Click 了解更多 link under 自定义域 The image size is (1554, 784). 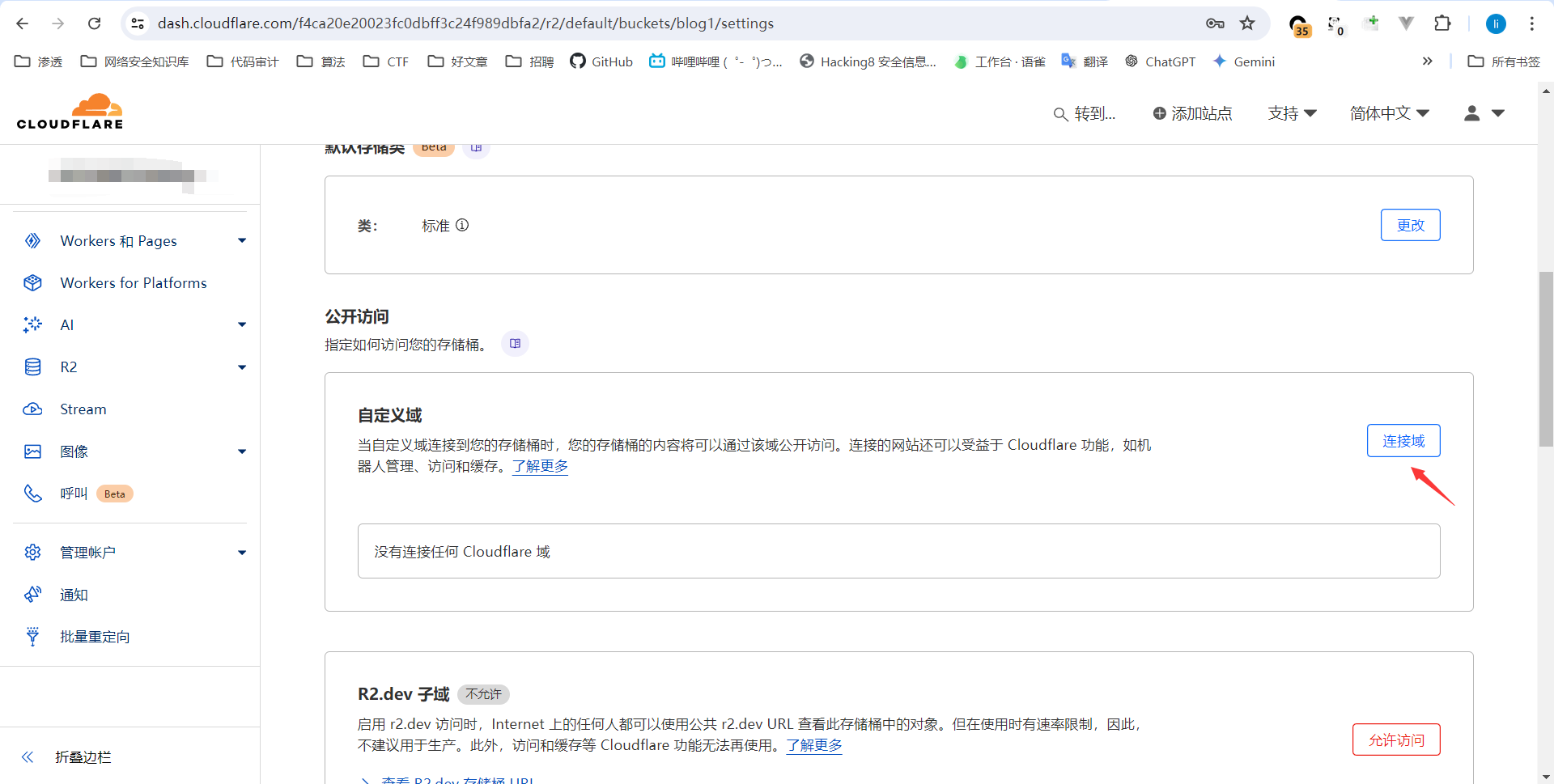540,466
